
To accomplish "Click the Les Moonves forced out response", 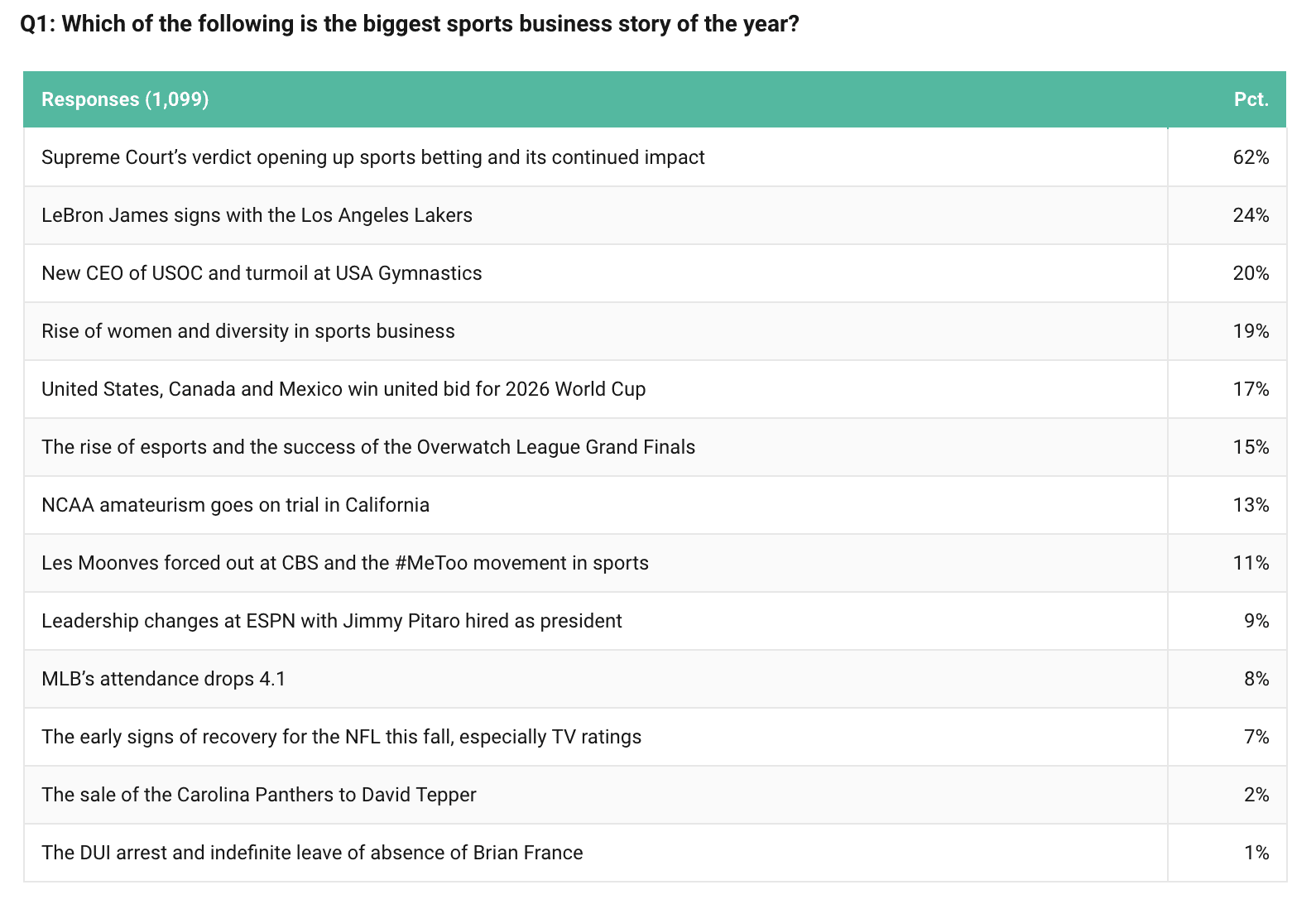I will coord(345,563).
